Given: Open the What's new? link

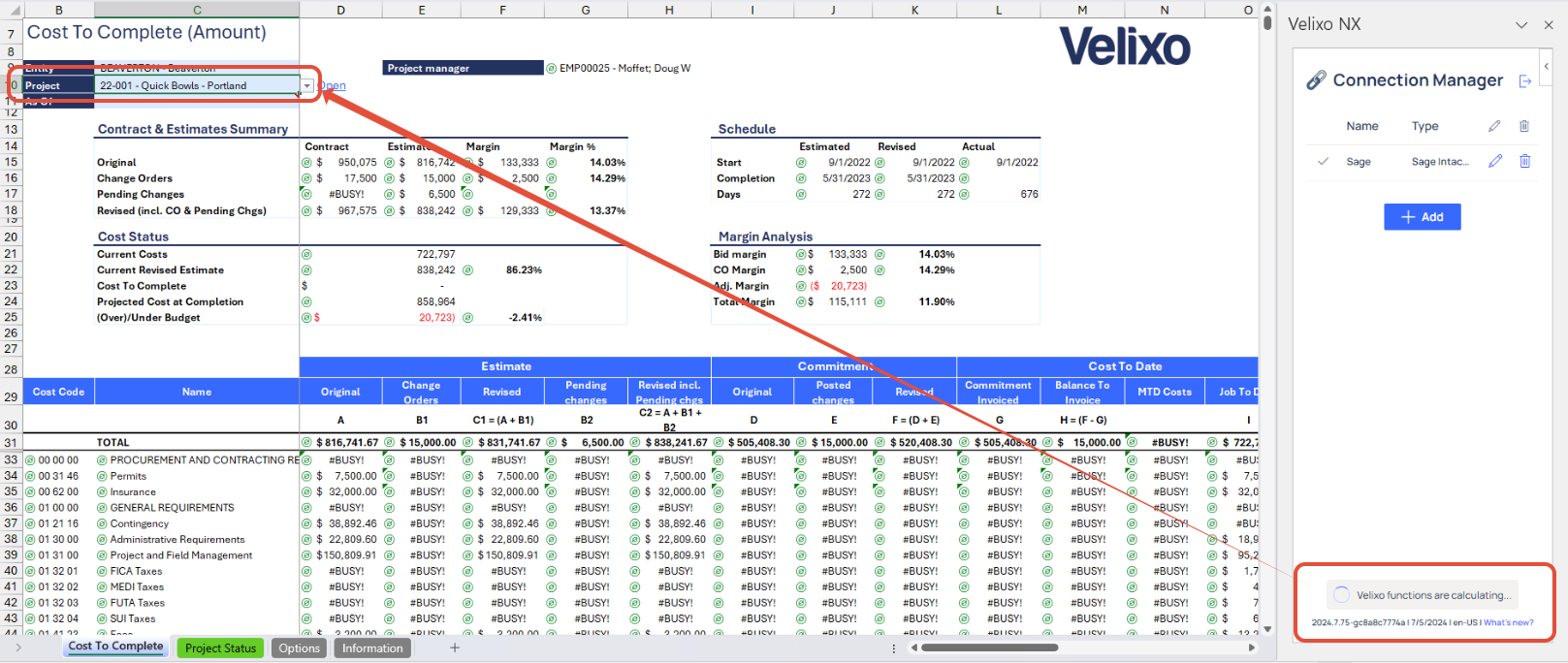Looking at the screenshot, I should 1508,622.
